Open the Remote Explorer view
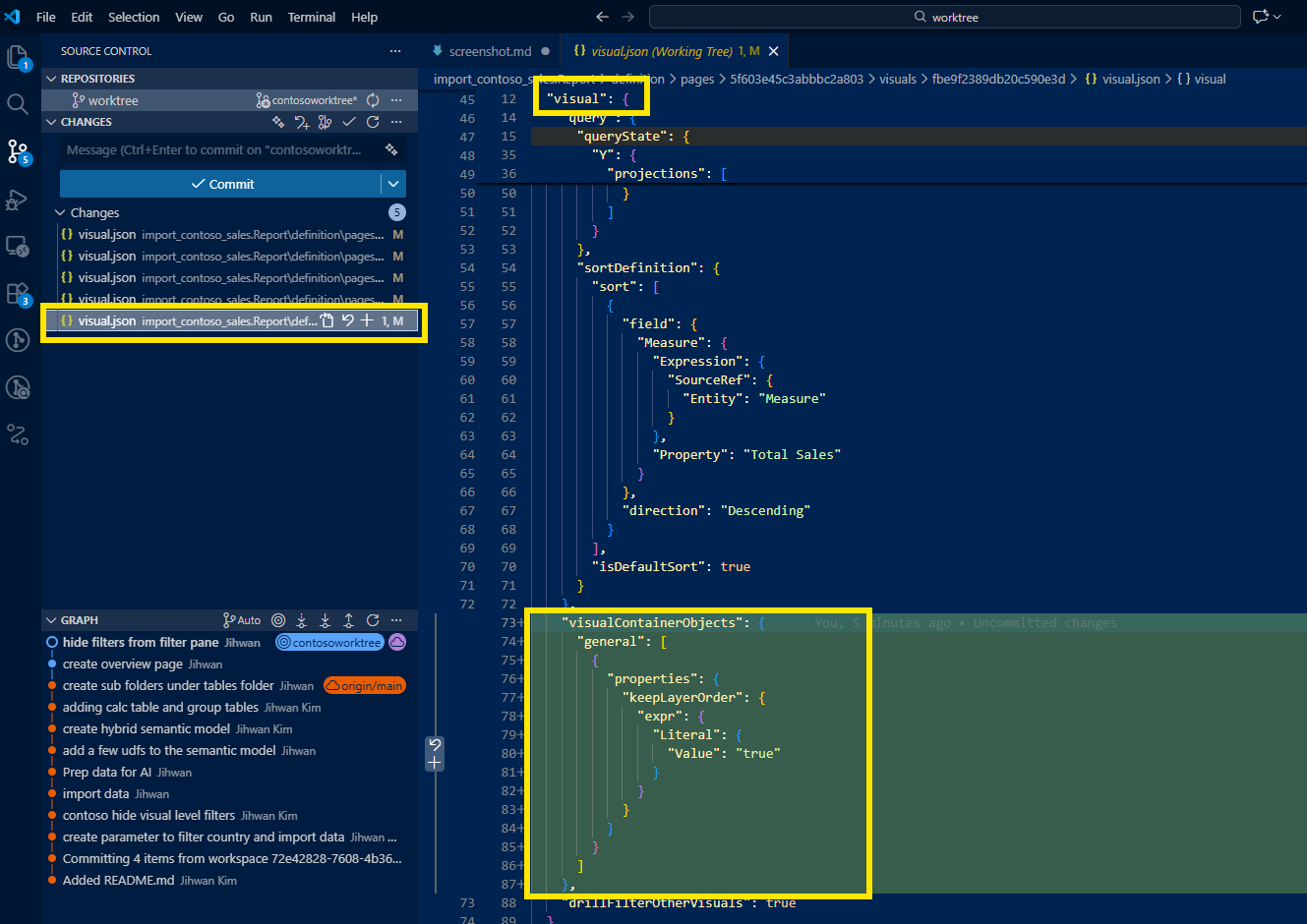Image resolution: width=1307 pixels, height=924 pixels. pos(18,246)
